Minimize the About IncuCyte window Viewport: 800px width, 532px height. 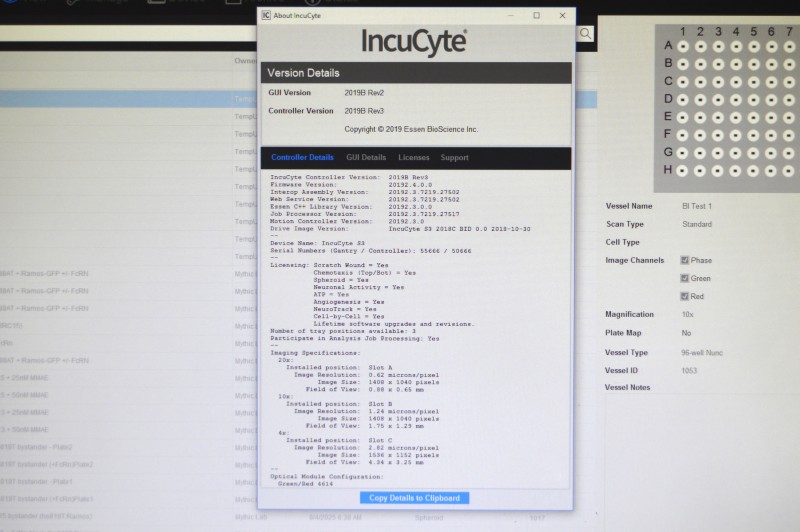pyautogui.click(x=510, y=15)
